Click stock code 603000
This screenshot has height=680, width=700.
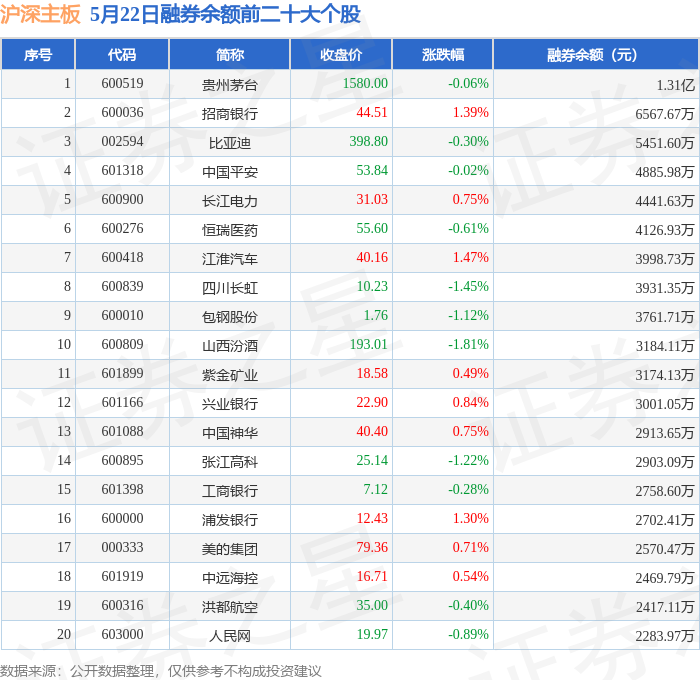[122, 635]
